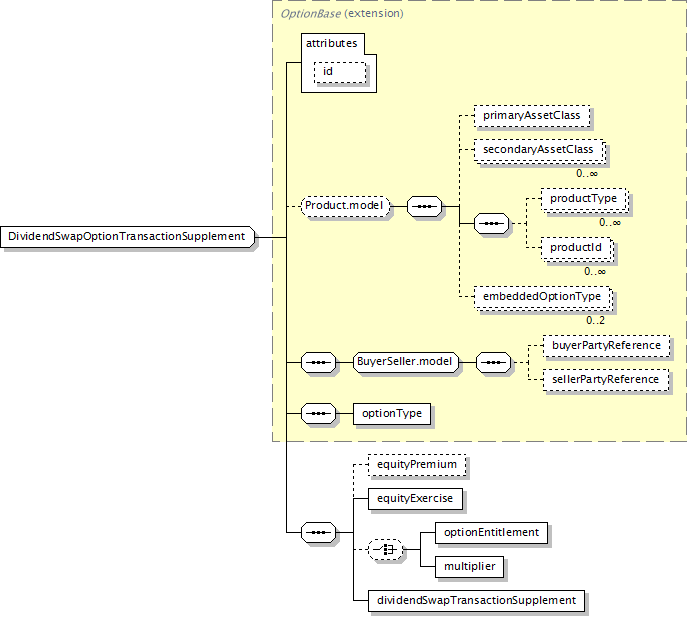Image resolution: width=687 pixels, height=617 pixels.
Task: Select the primaryAssetClass element
Action: 531,116
